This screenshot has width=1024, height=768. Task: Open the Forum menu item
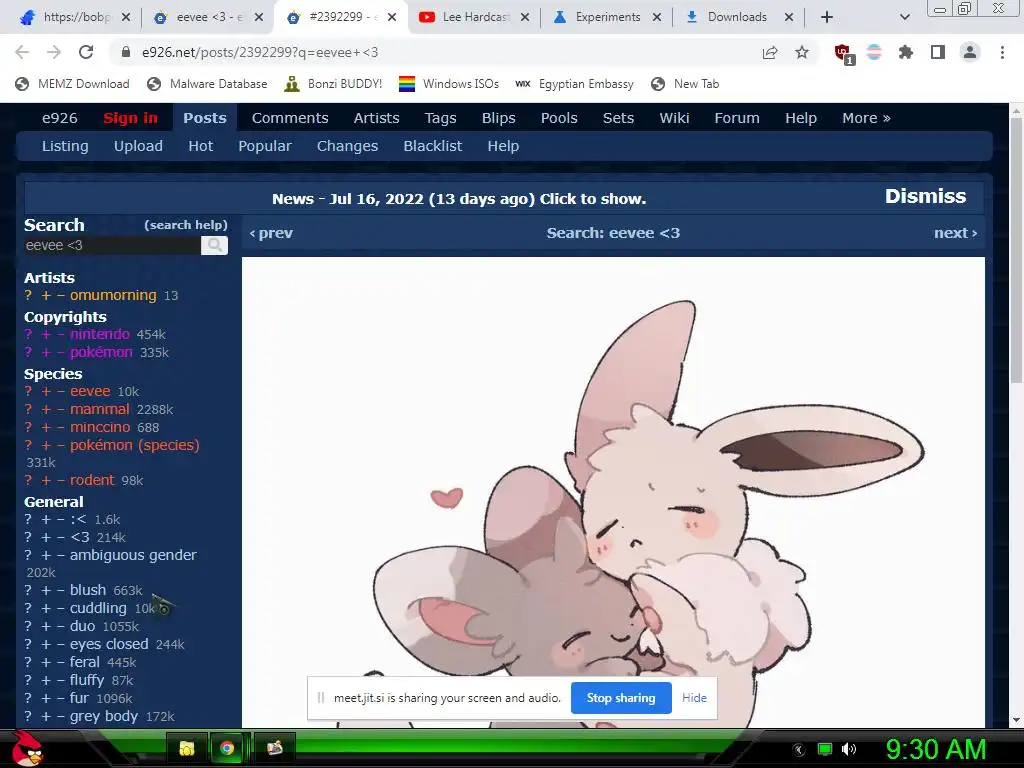737,118
